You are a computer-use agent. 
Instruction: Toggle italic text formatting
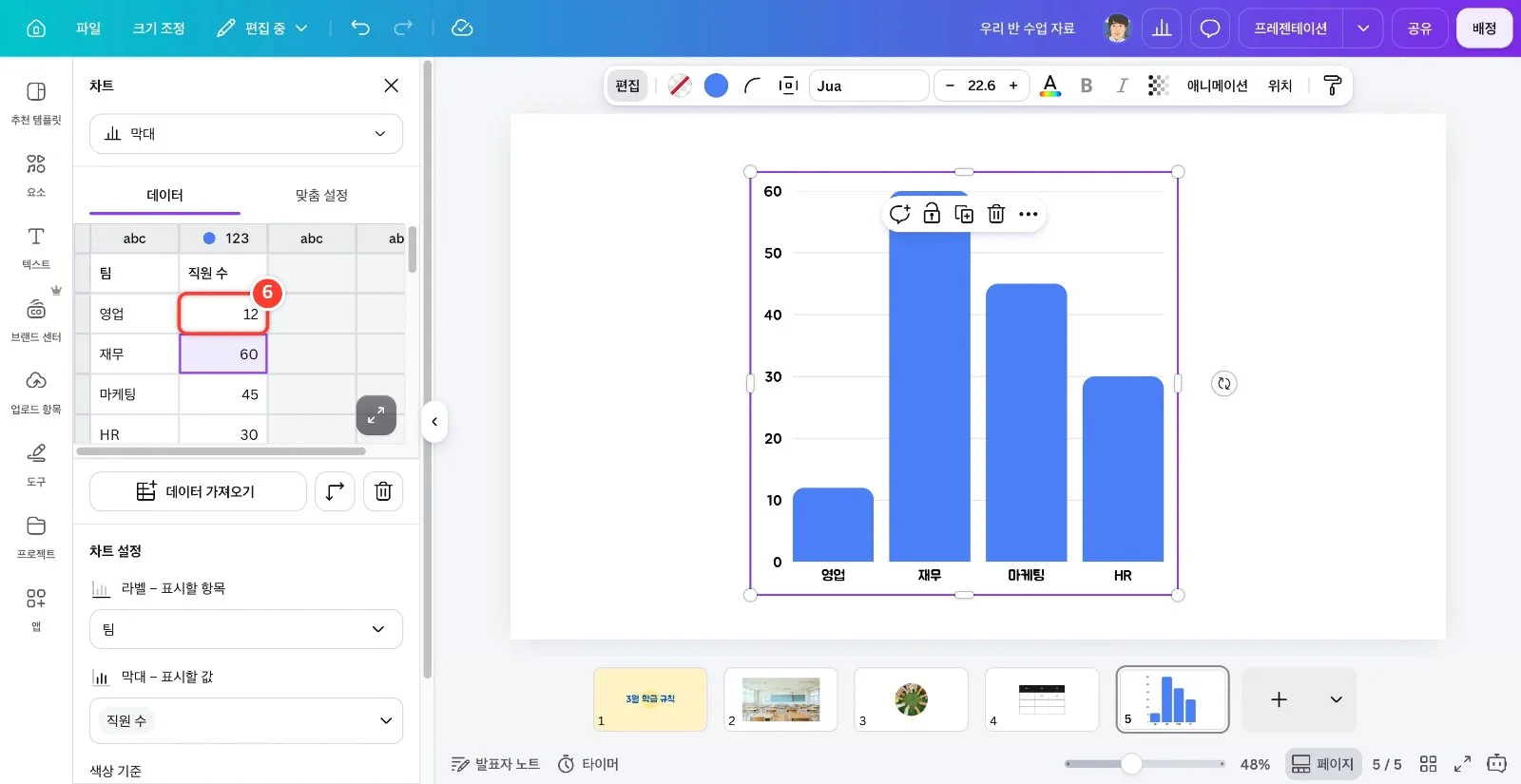pos(1122,86)
